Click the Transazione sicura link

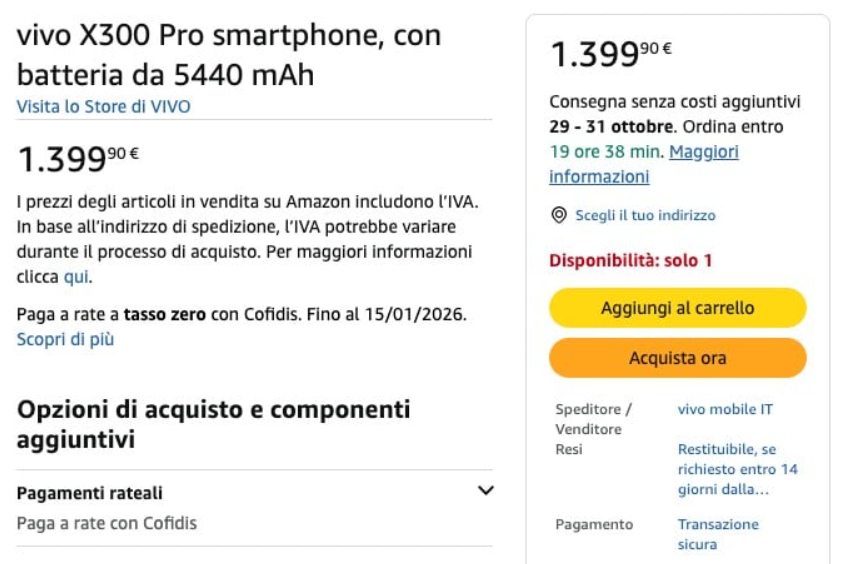pyautogui.click(x=718, y=534)
